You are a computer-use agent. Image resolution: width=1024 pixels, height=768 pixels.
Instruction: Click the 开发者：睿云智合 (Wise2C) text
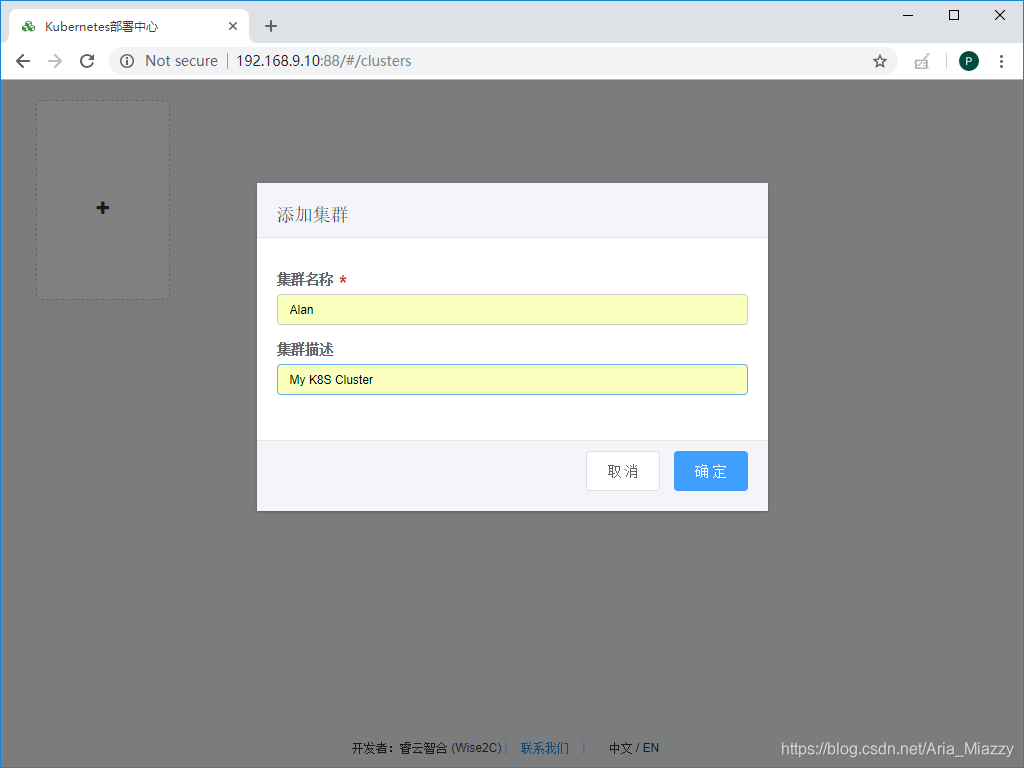pyautogui.click(x=426, y=748)
